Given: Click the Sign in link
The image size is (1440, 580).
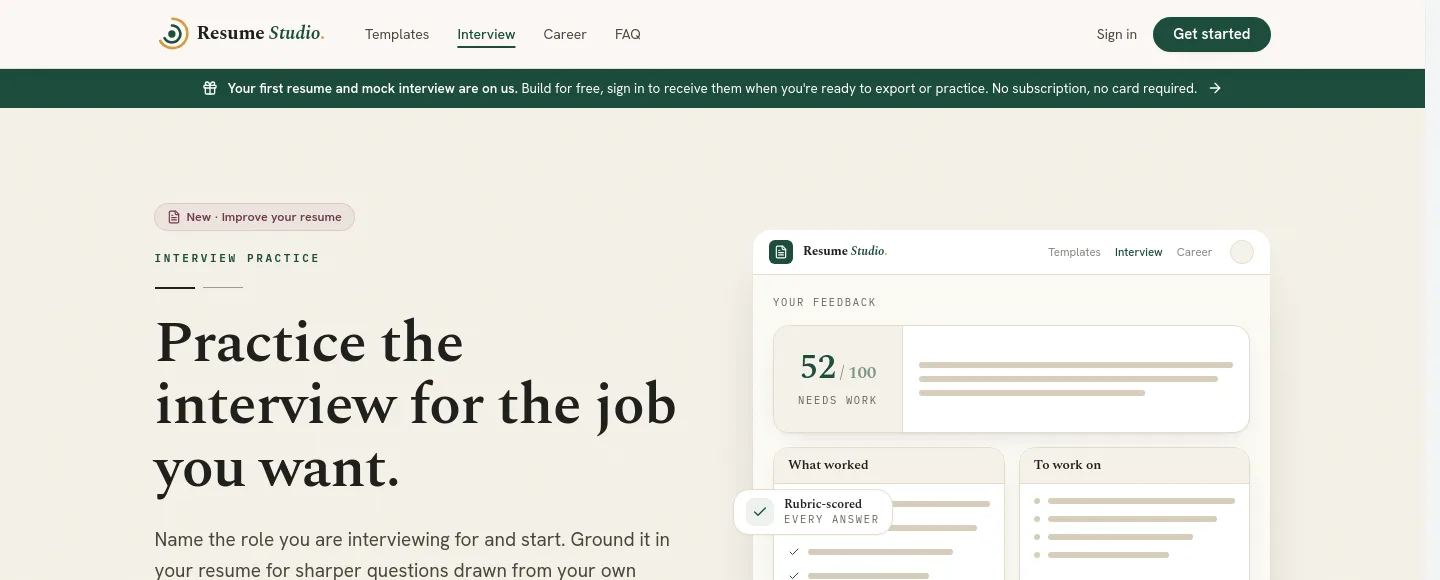Looking at the screenshot, I should 1117,34.
